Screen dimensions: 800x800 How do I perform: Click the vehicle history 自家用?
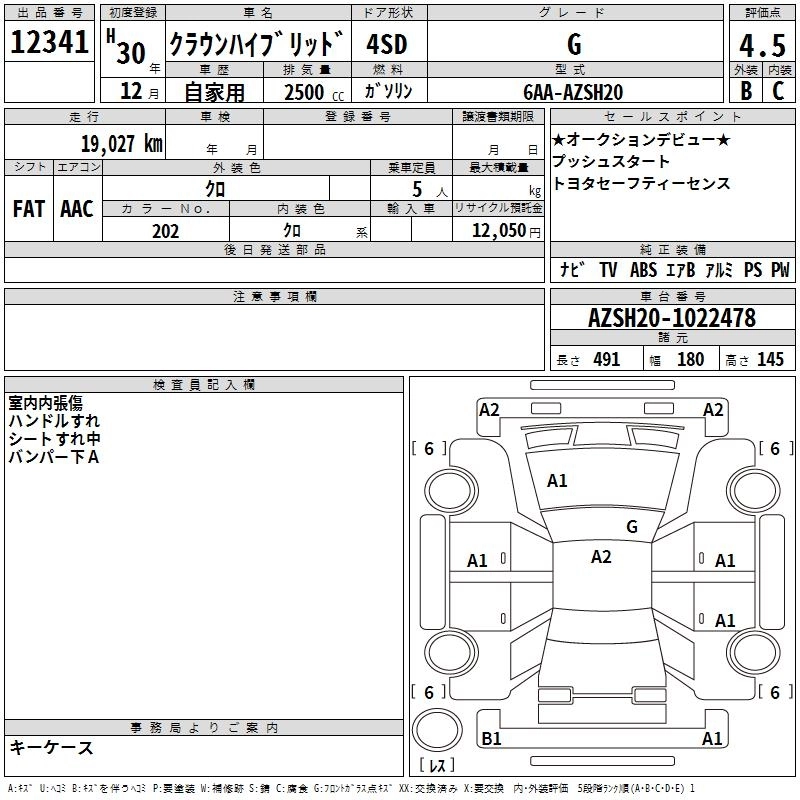pos(214,92)
